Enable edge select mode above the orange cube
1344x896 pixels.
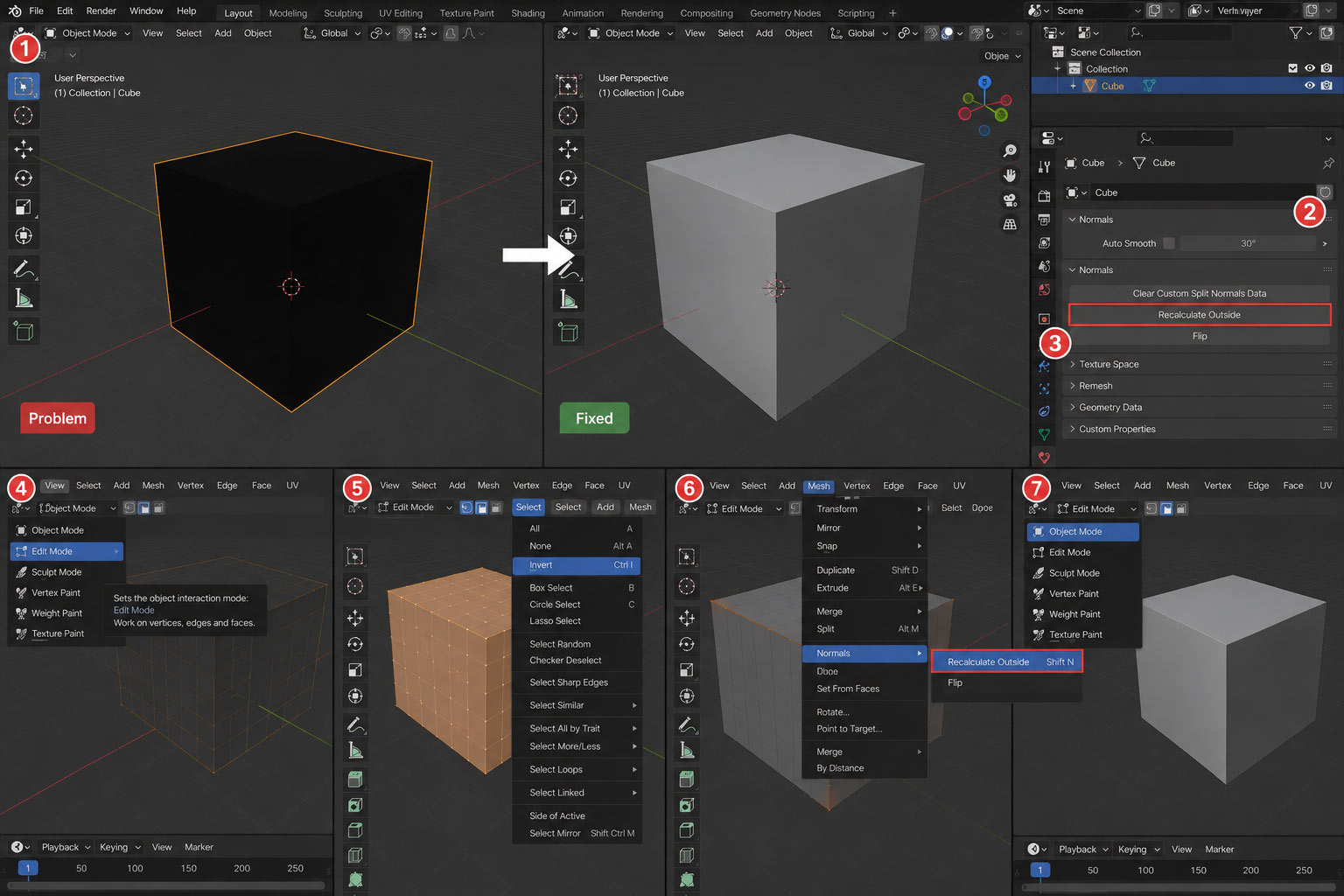[x=481, y=507]
